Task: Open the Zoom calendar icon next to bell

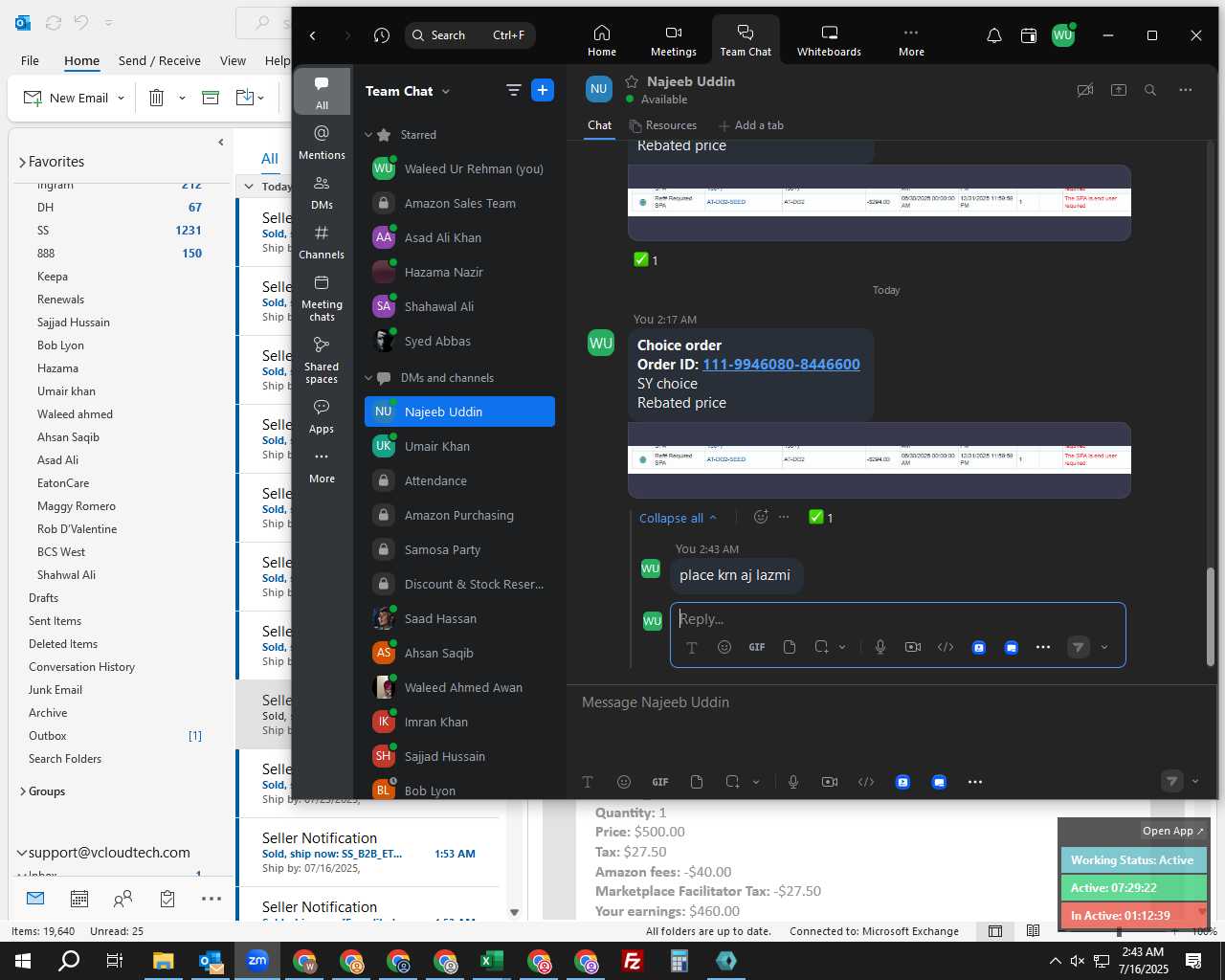Action: tap(1029, 35)
